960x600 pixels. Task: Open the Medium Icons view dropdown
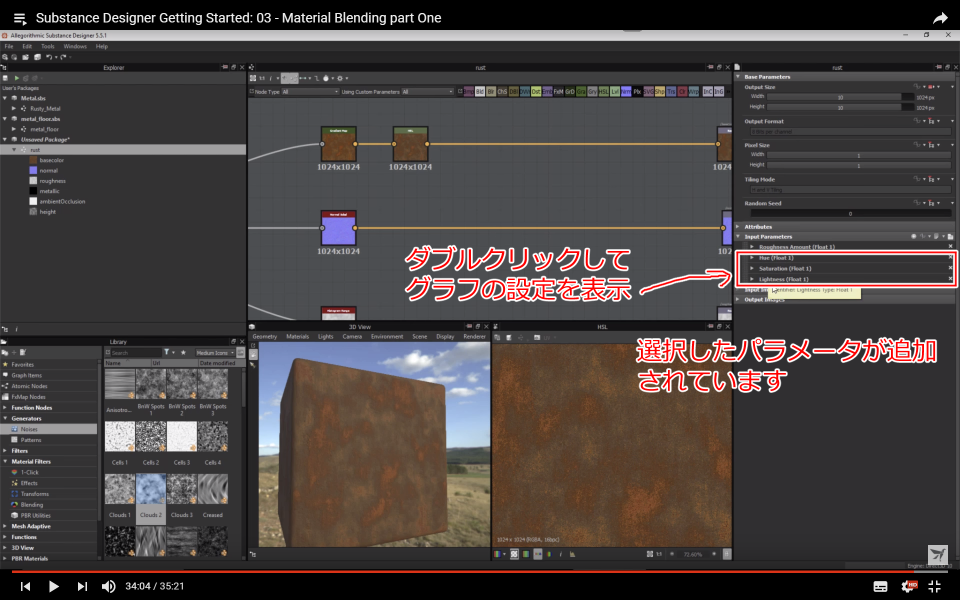click(215, 353)
